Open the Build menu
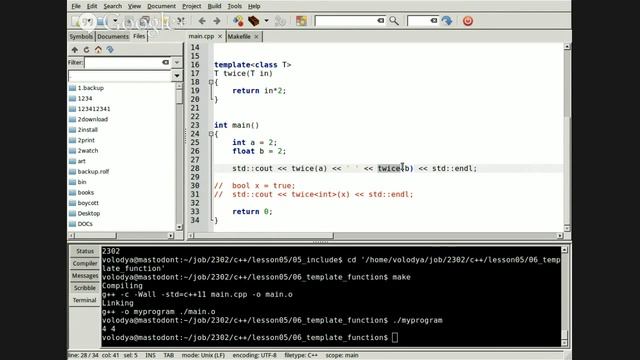Viewport: 640px width, 360px height. pos(214,6)
